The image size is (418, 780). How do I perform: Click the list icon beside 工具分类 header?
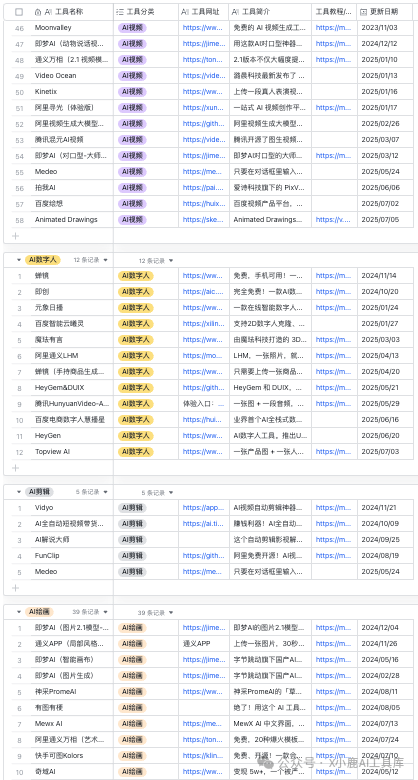point(120,11)
